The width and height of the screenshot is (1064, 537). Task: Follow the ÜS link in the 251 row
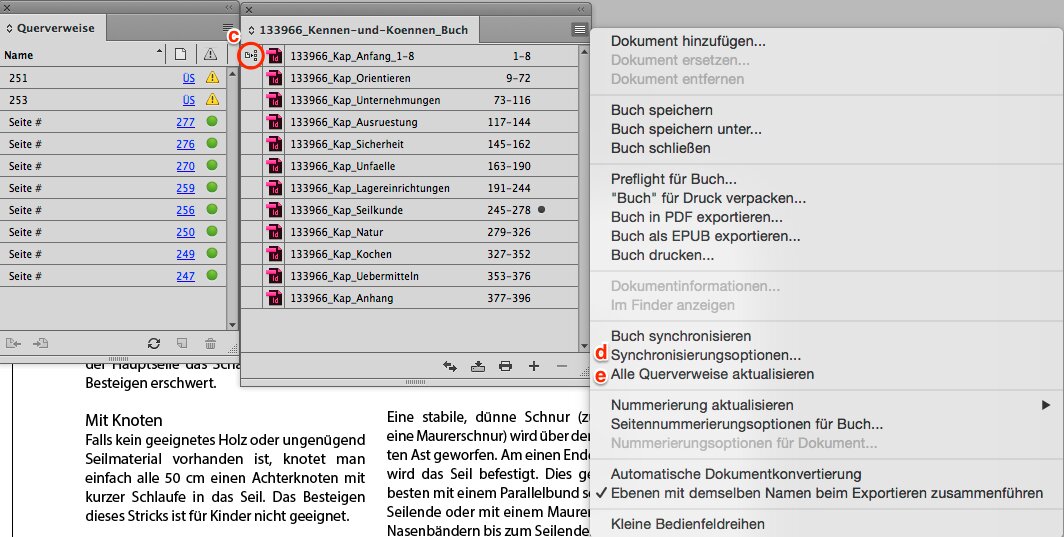coord(189,78)
